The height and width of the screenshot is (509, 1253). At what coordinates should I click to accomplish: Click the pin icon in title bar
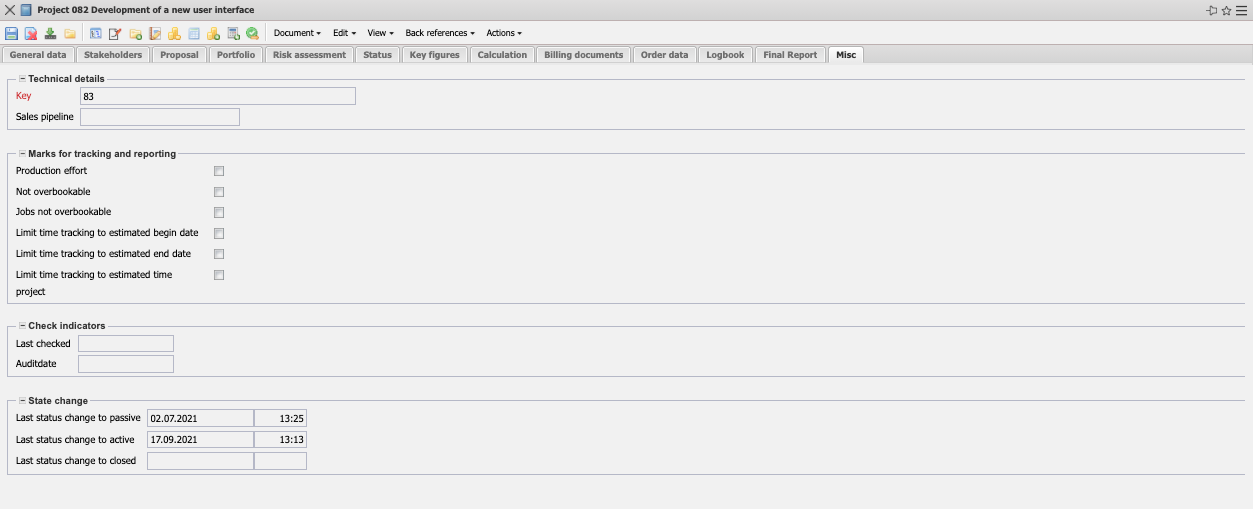coord(1212,10)
